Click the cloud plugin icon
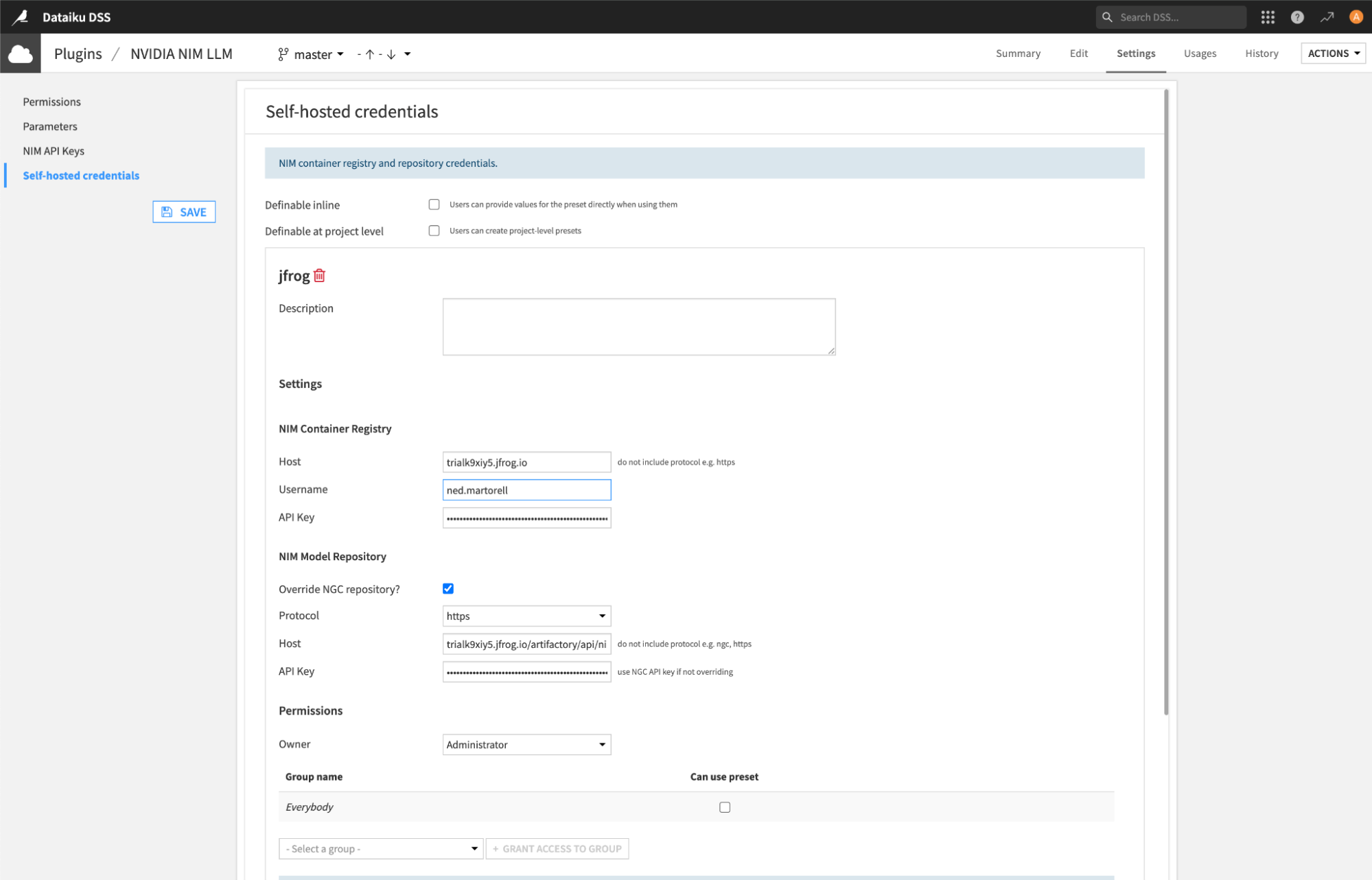1372x880 pixels. (x=21, y=54)
